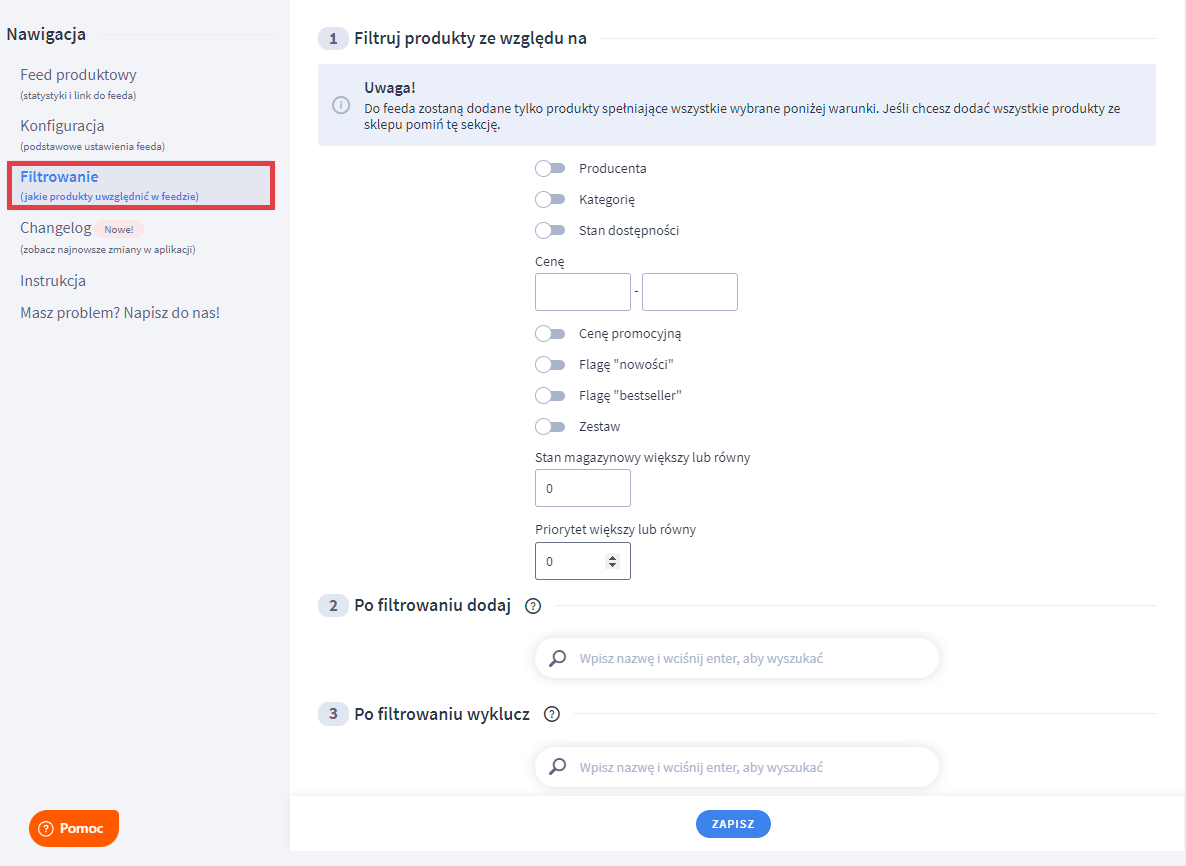Toggle the Kategorię filter switch

click(x=550, y=199)
